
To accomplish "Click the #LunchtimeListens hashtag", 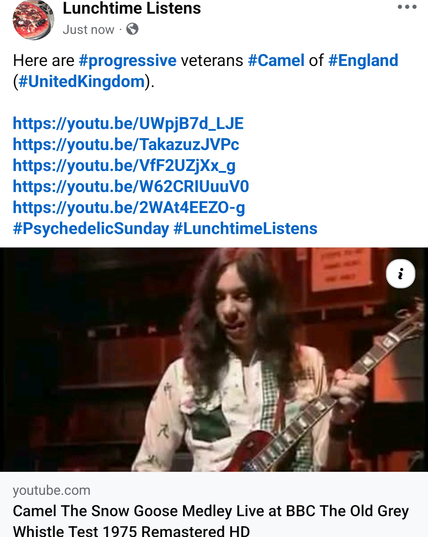I will click(246, 229).
